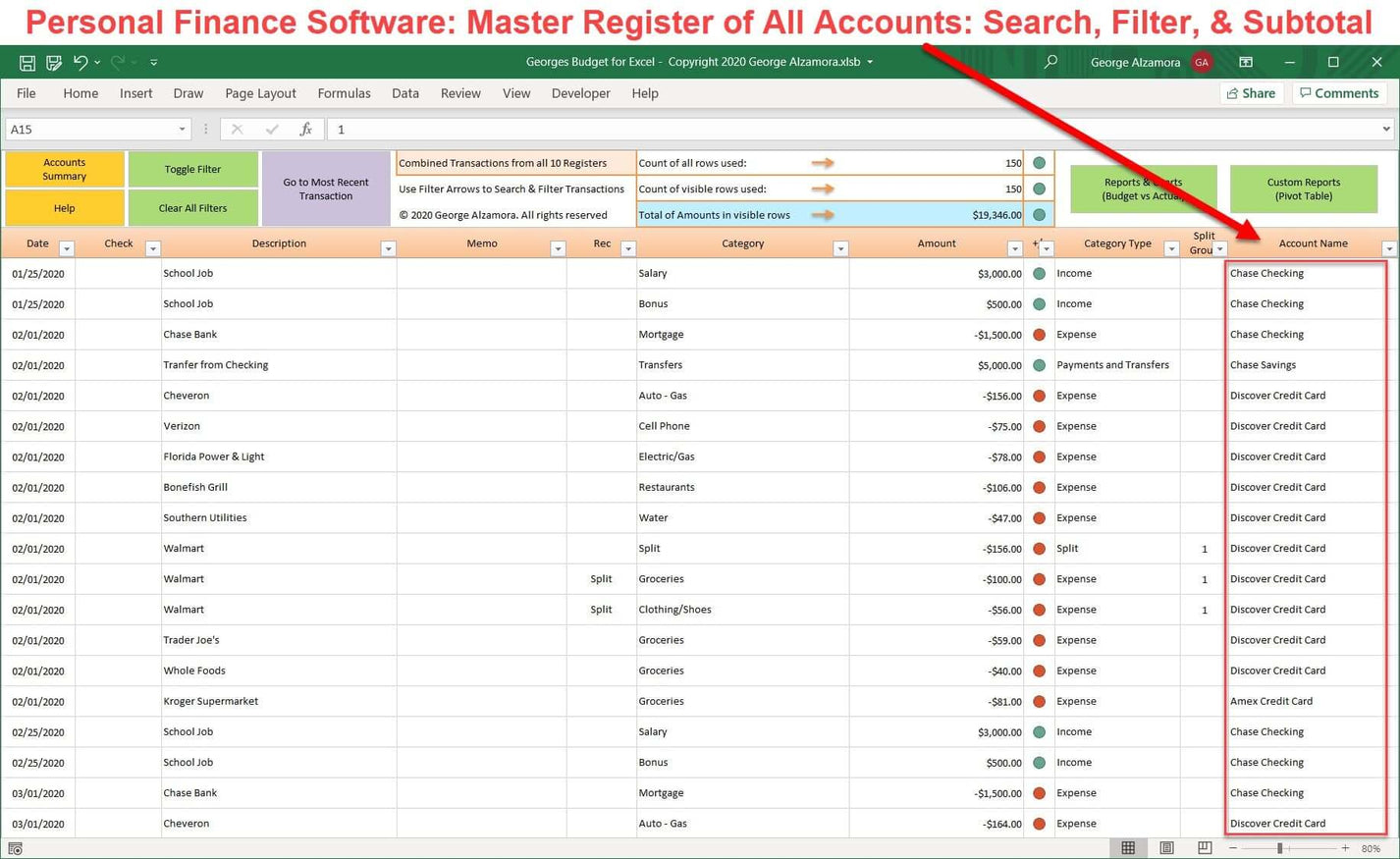Click the Enter checkmark icon in the formula bar
Image resolution: width=1400 pixels, height=859 pixels.
tap(271, 129)
